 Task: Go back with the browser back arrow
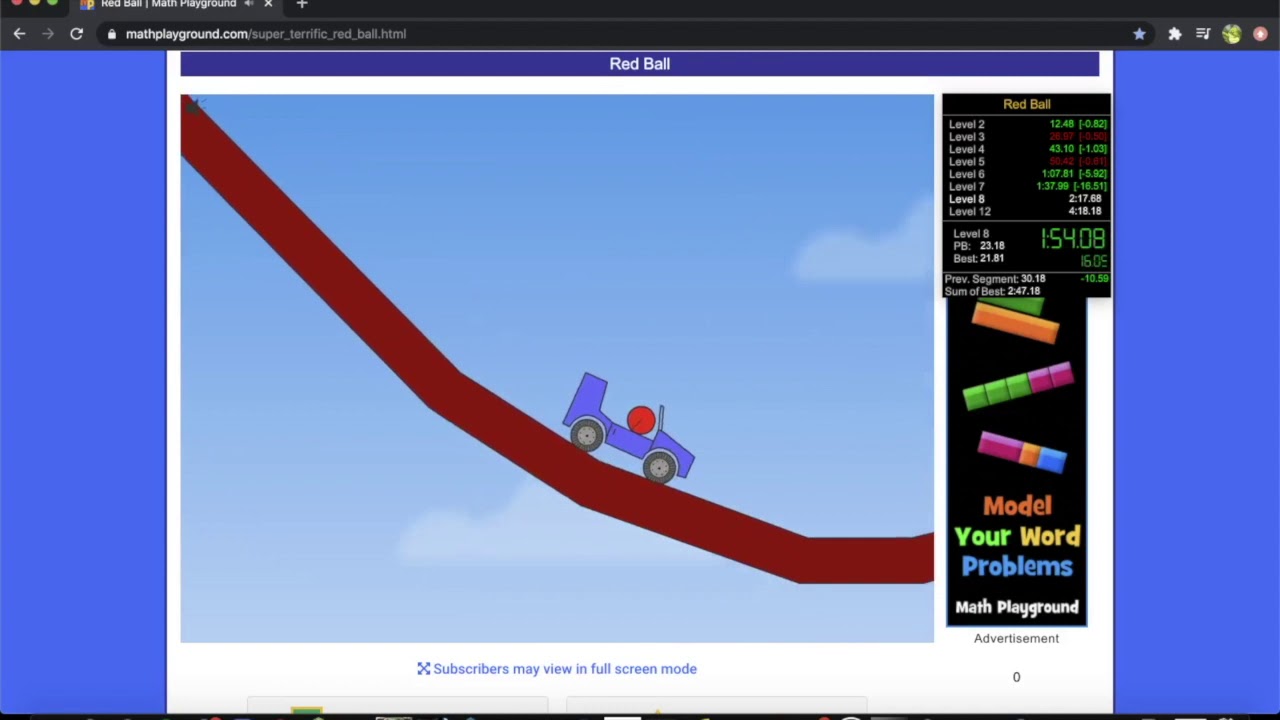pos(19,34)
